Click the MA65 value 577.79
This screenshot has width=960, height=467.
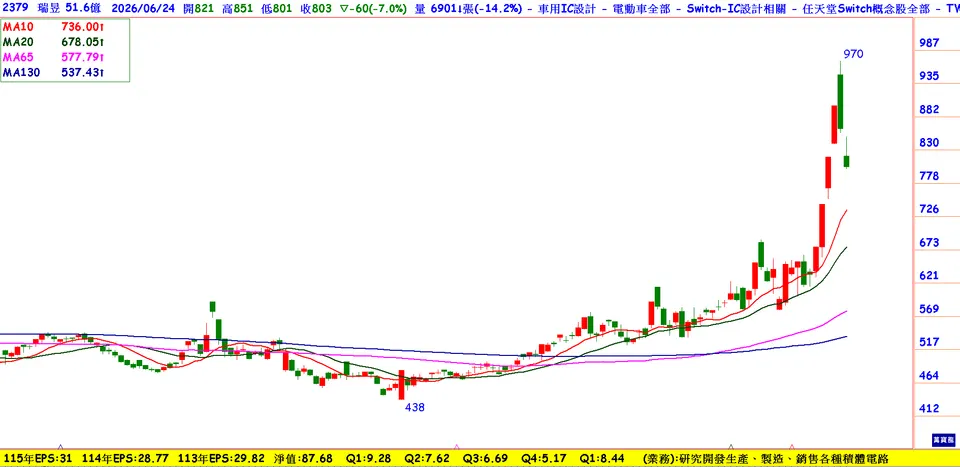[x=83, y=58]
